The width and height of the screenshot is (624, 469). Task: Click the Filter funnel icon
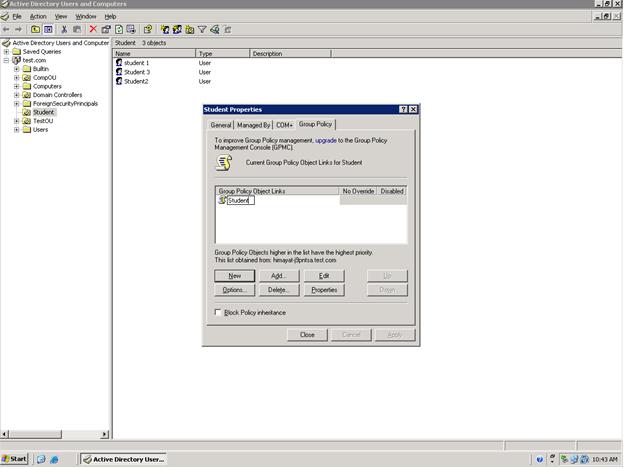click(x=202, y=29)
